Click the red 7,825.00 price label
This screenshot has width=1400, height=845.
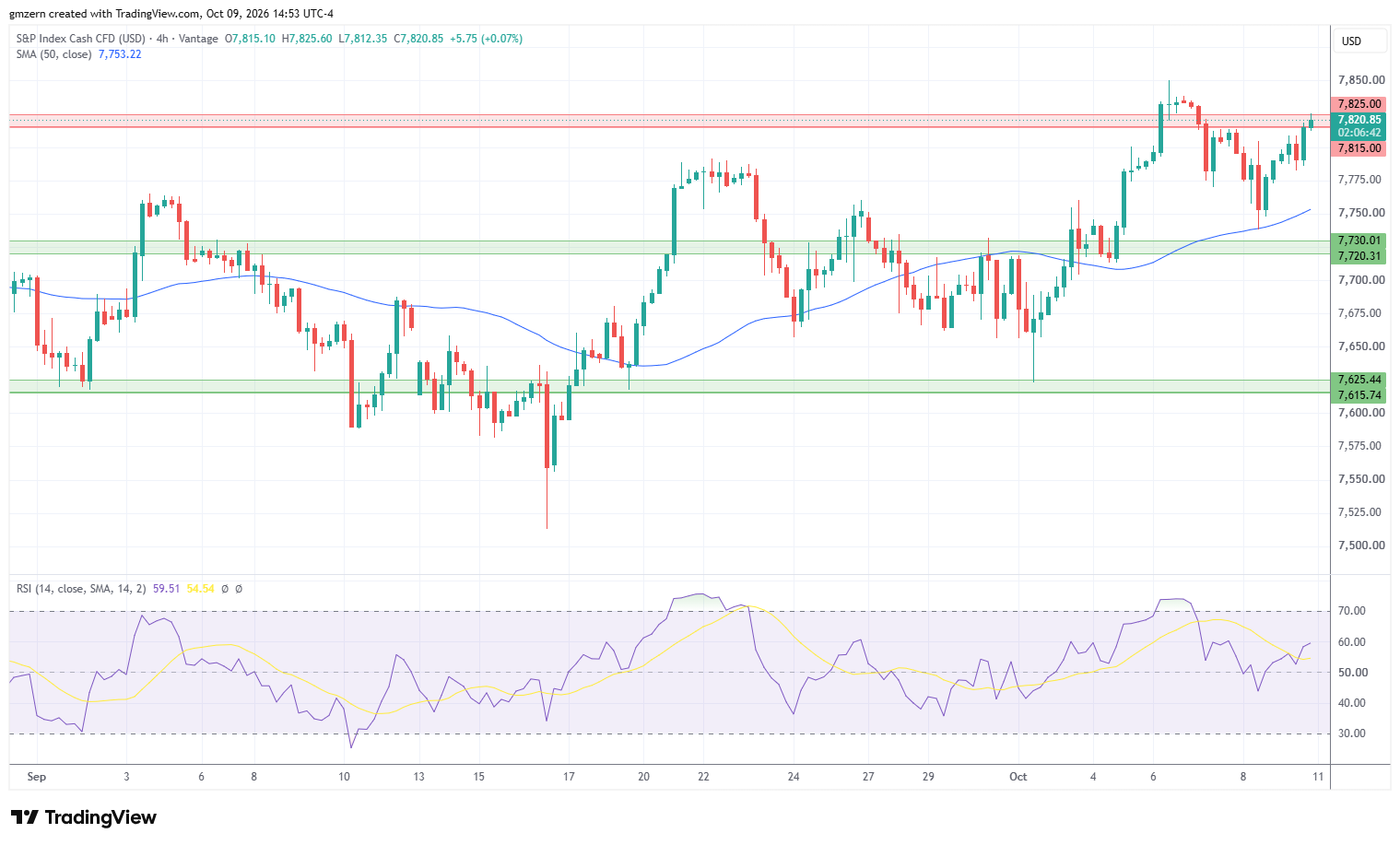[1359, 104]
